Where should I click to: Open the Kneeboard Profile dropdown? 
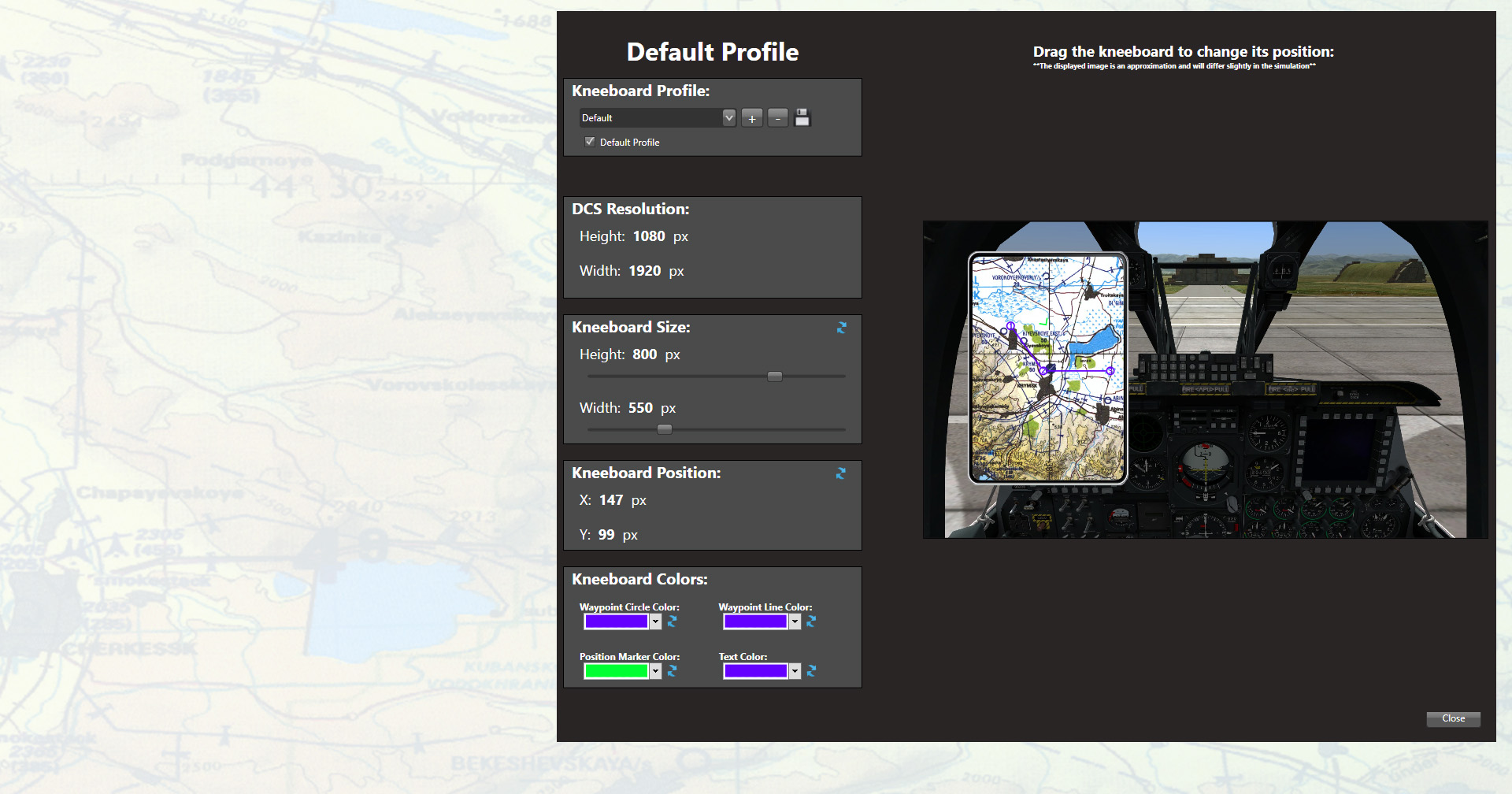pyautogui.click(x=729, y=118)
